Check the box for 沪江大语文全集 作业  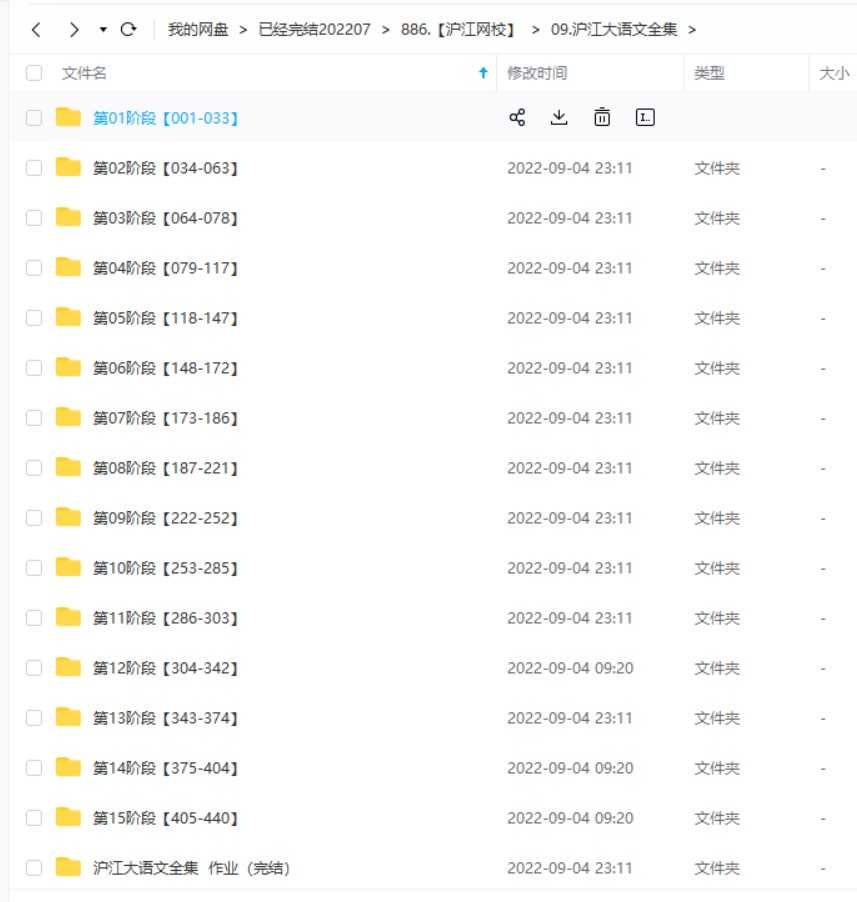[x=34, y=868]
